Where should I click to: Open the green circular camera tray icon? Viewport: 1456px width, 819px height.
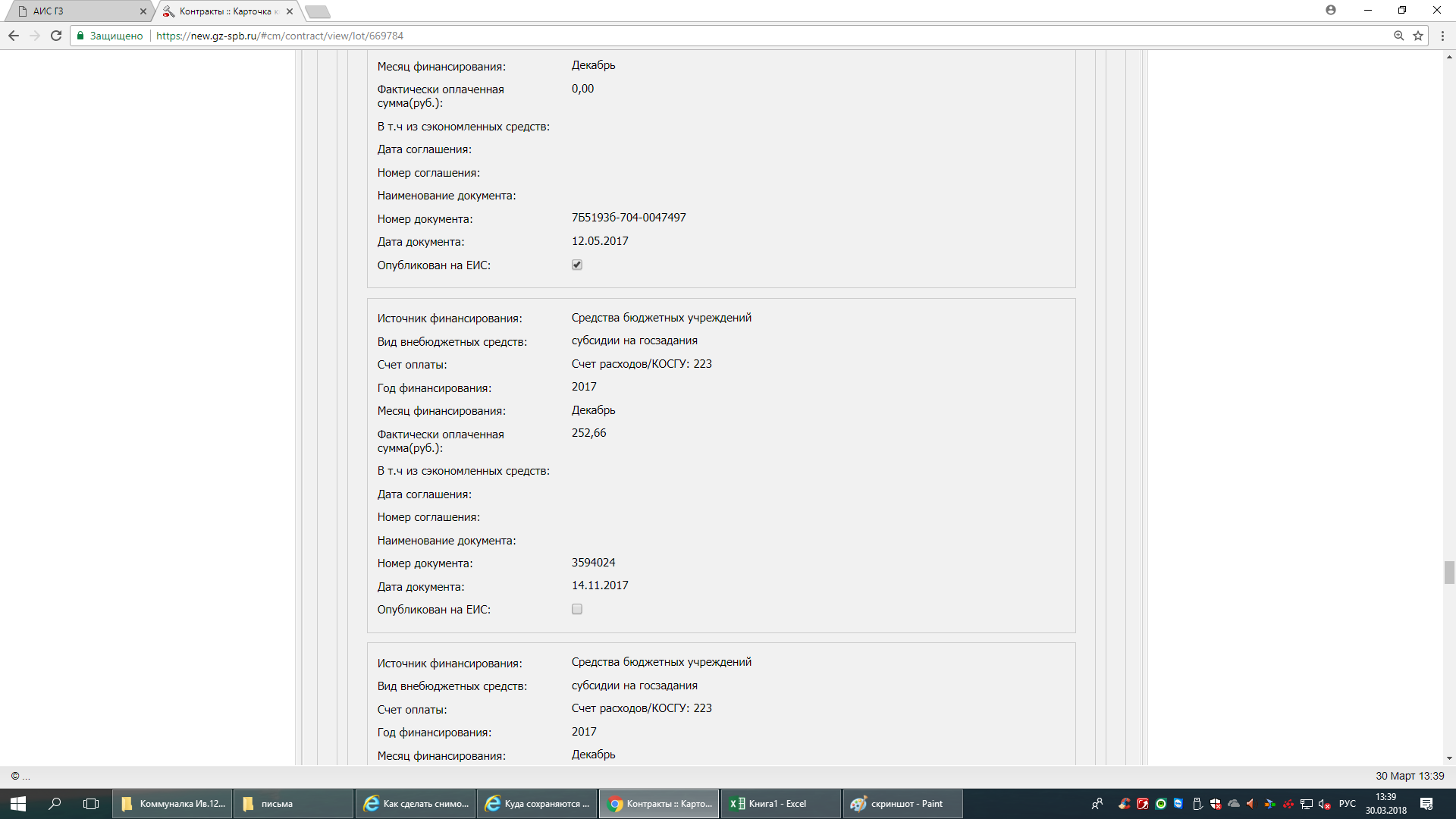[x=1161, y=804]
